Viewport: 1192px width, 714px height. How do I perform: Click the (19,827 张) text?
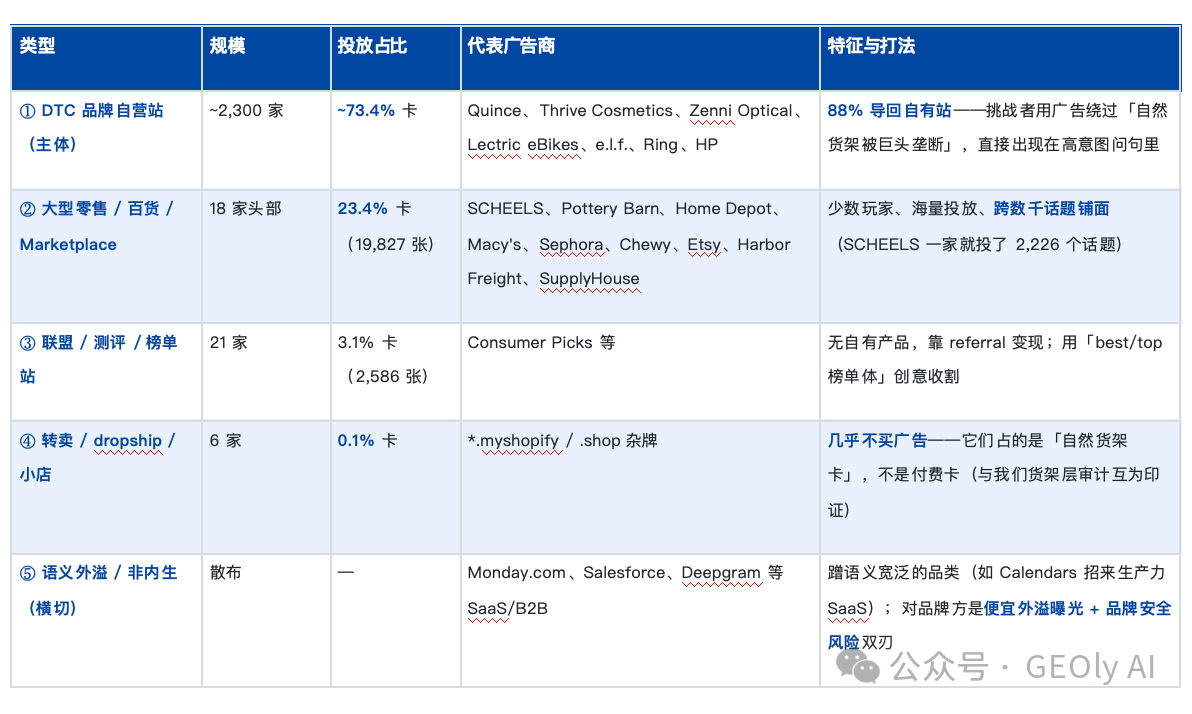pos(390,244)
